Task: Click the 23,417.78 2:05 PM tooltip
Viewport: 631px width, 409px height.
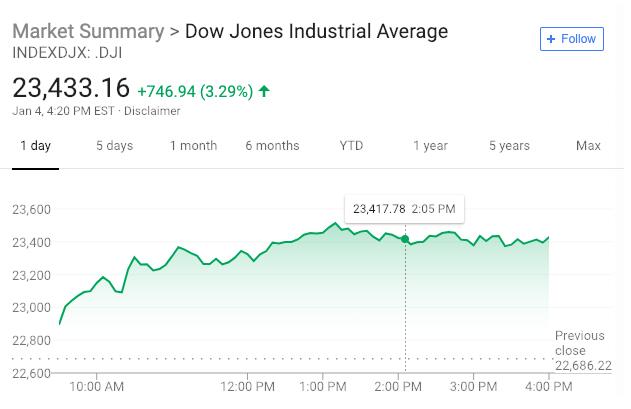Action: (x=404, y=209)
